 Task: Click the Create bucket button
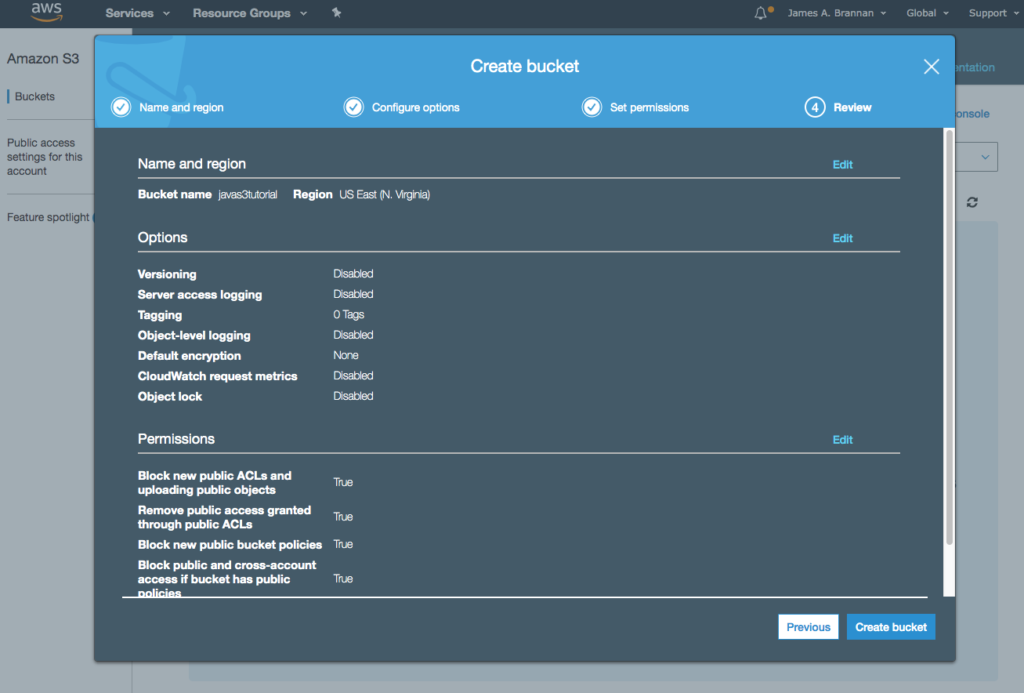[891, 627]
